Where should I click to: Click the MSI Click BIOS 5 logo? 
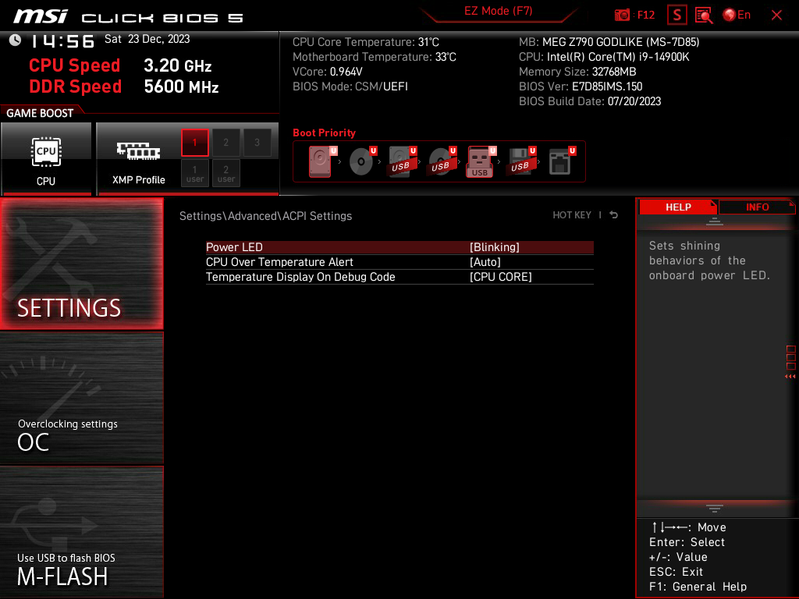(128, 17)
